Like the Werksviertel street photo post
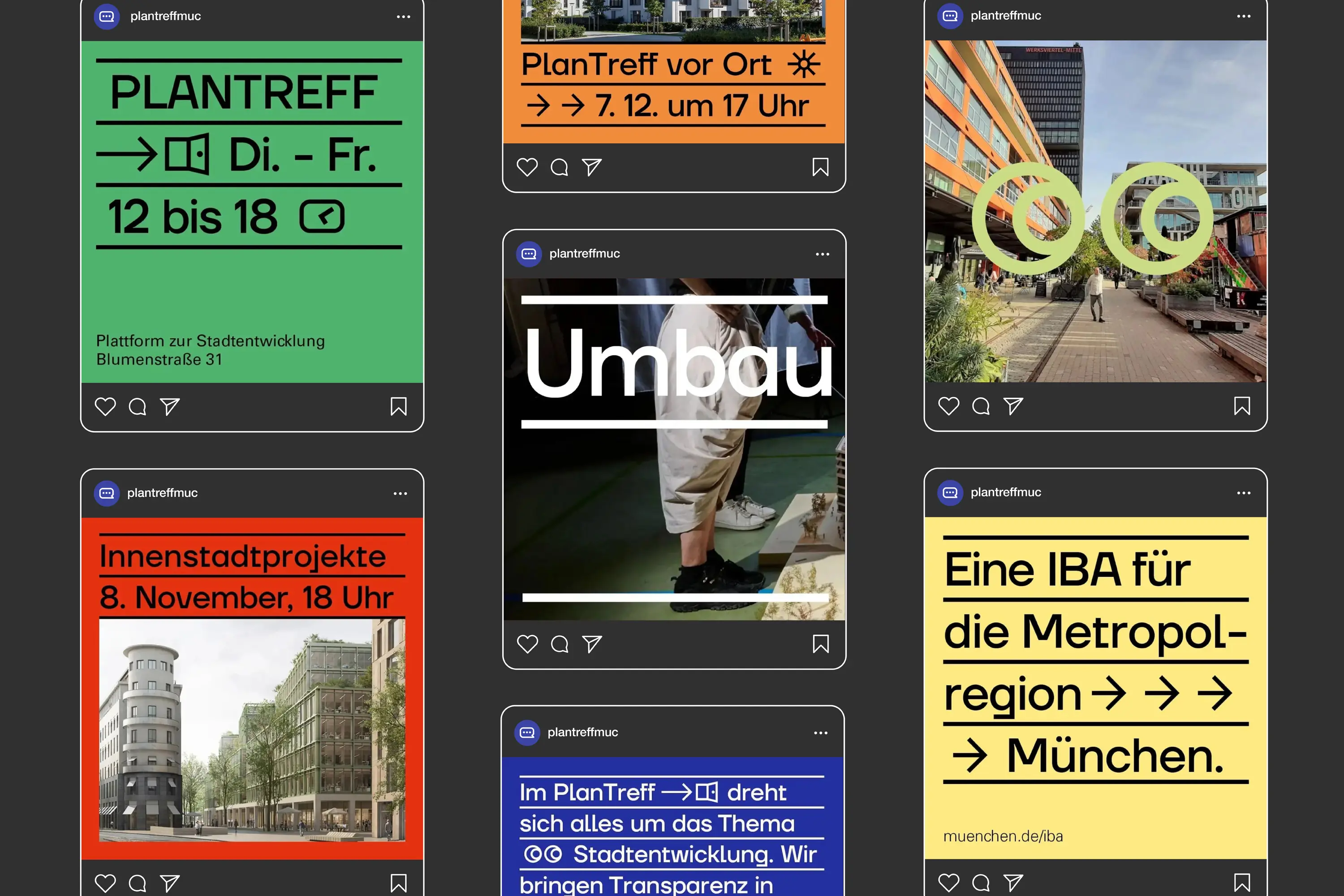 pos(948,406)
